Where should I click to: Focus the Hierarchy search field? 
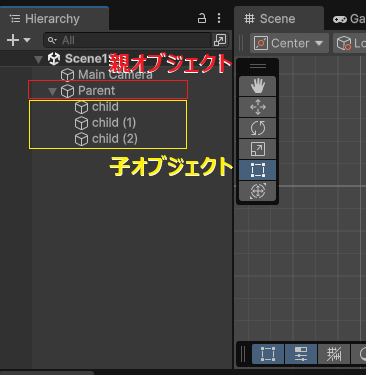click(x=128, y=40)
